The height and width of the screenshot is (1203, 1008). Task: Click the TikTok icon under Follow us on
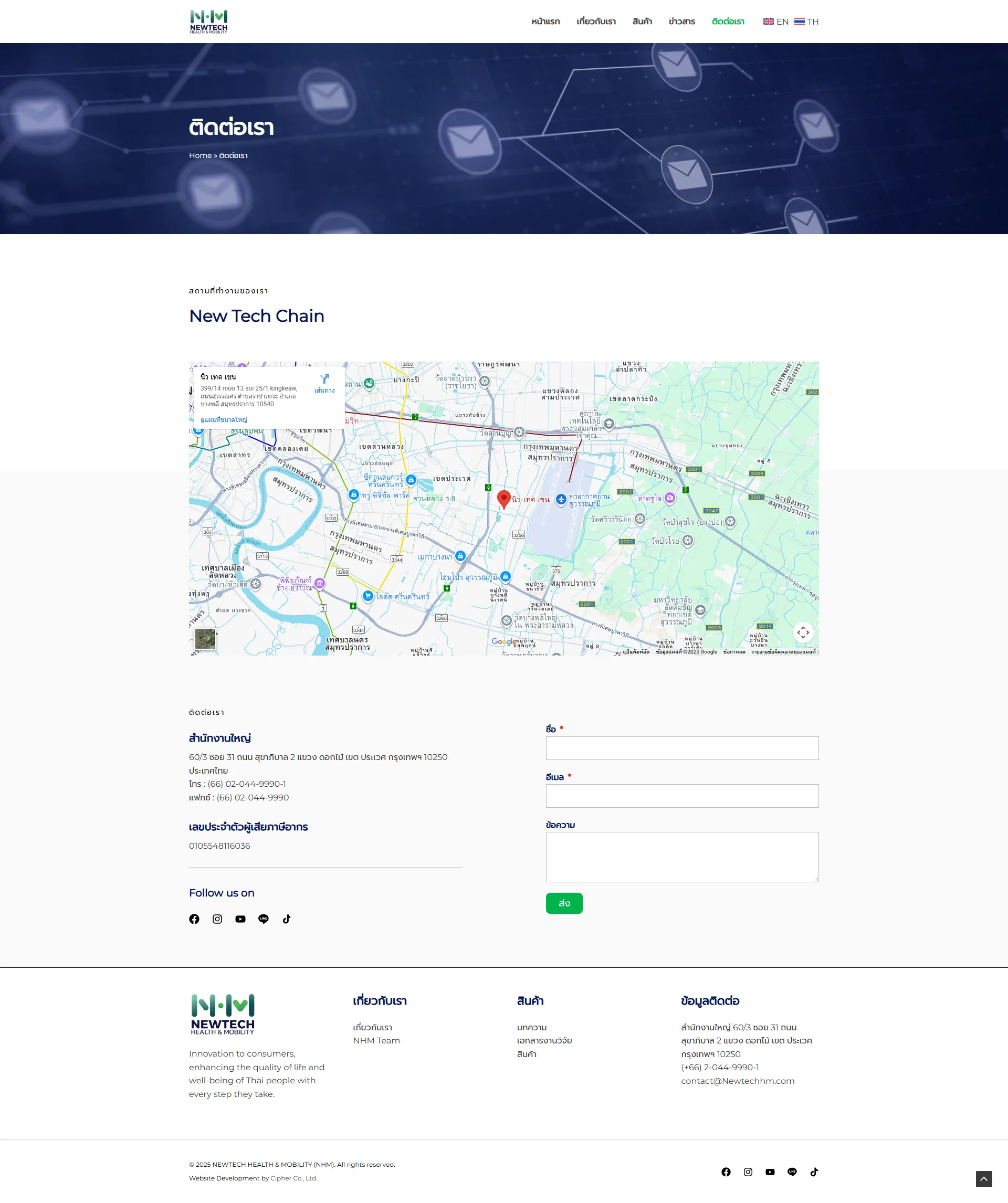pyautogui.click(x=287, y=919)
